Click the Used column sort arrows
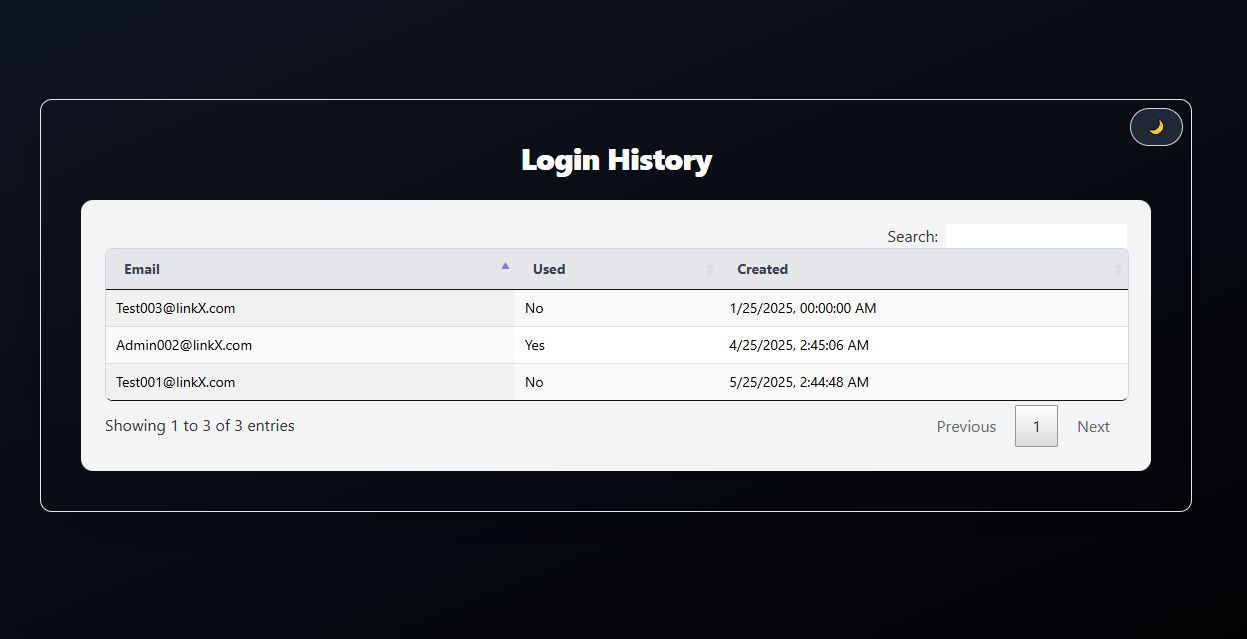 [709, 269]
